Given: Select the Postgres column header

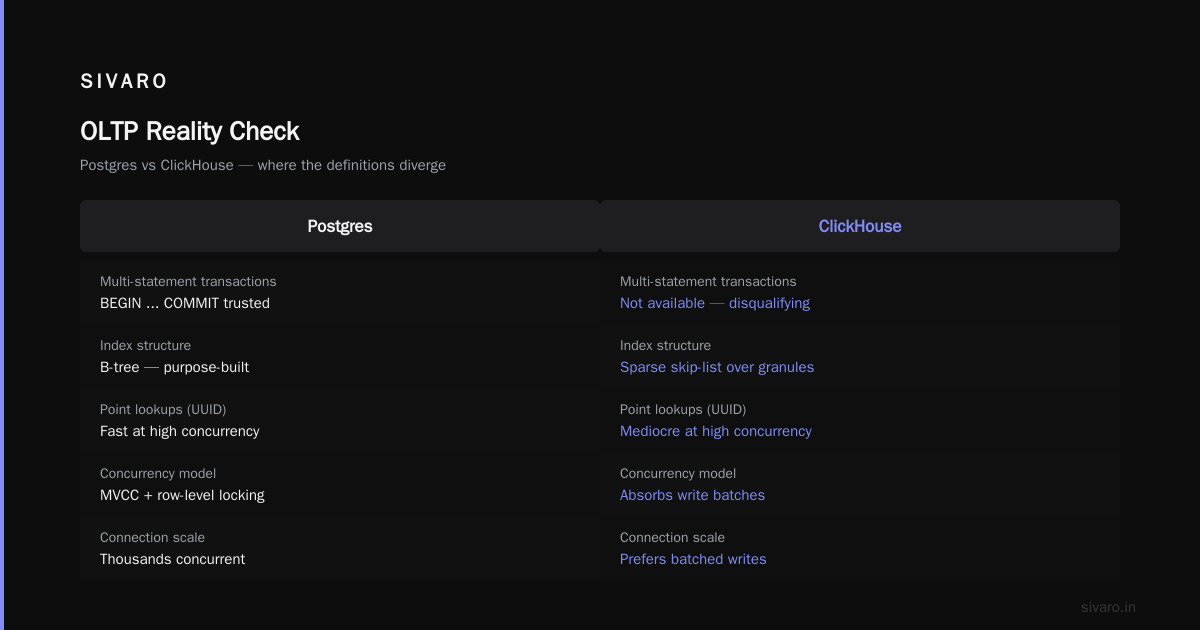Looking at the screenshot, I should pyautogui.click(x=340, y=226).
